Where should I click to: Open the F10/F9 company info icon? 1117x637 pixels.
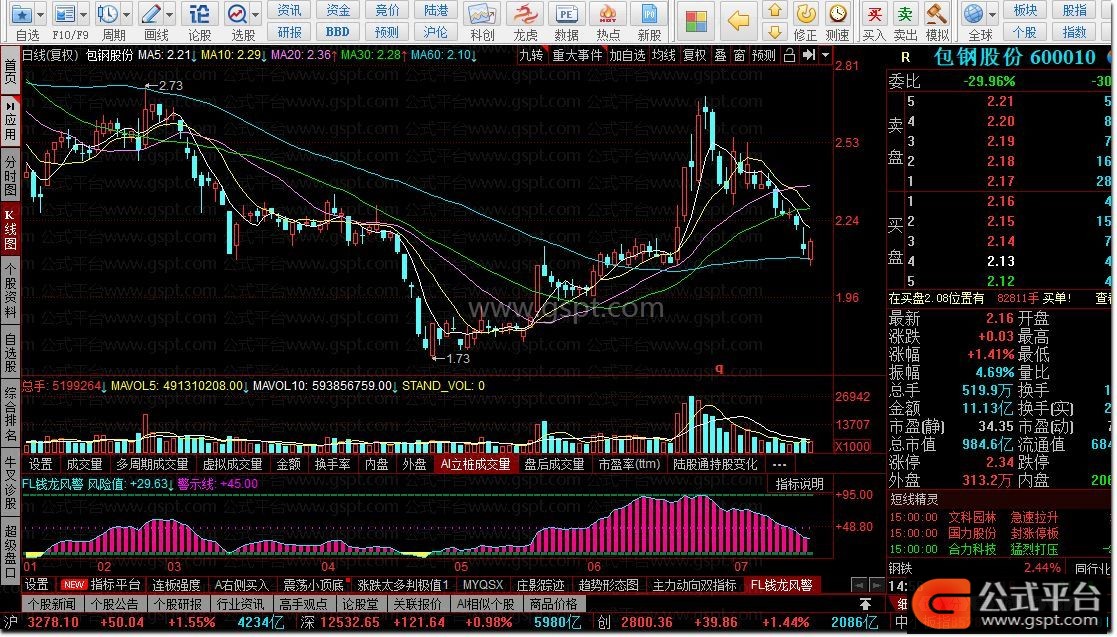(x=65, y=14)
